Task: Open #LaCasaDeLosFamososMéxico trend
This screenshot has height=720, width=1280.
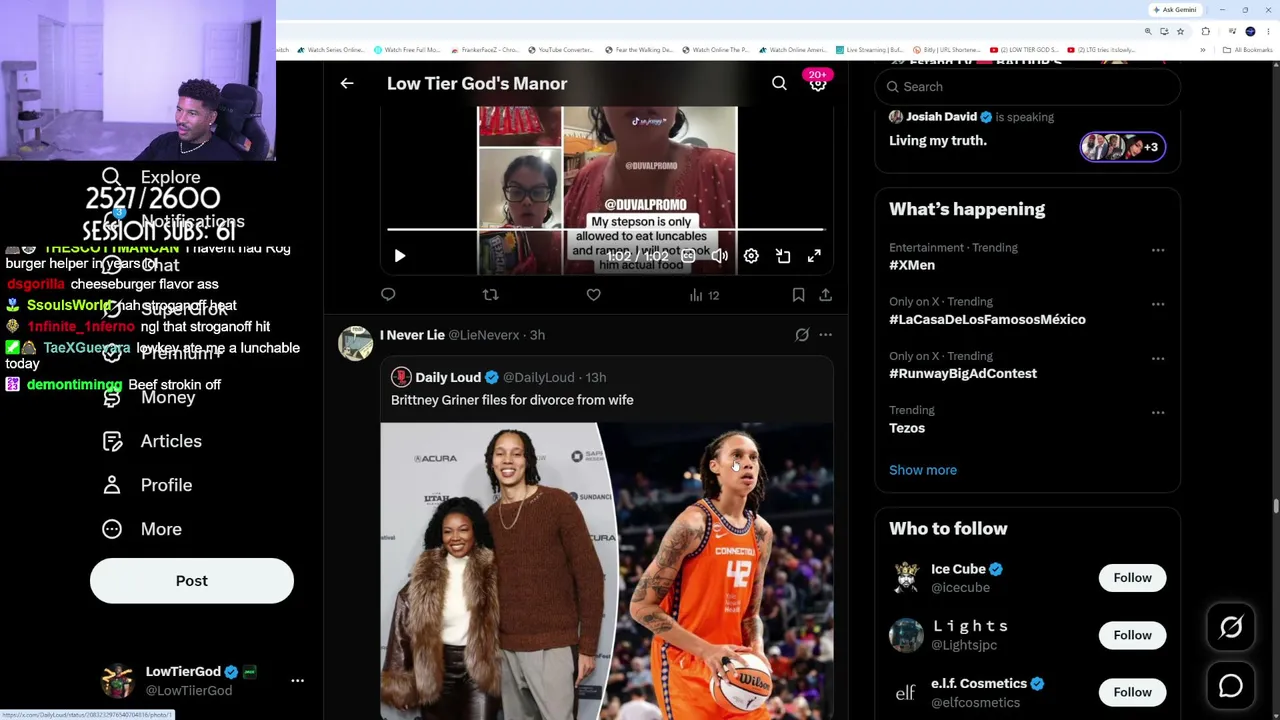Action: [x=987, y=319]
